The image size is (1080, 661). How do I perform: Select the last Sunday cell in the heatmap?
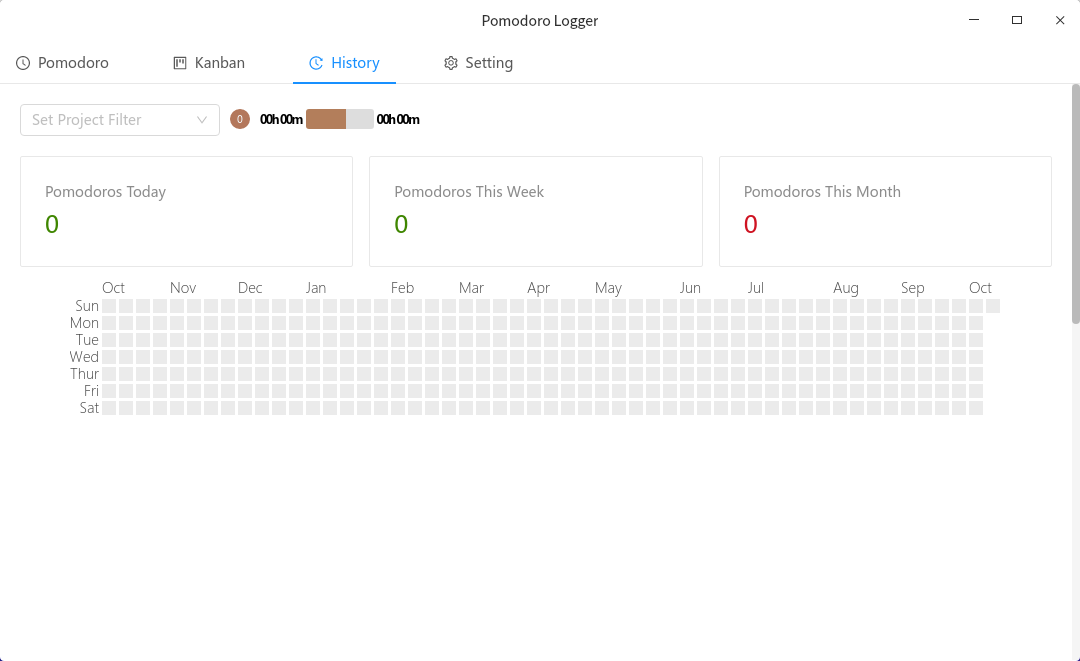993,306
